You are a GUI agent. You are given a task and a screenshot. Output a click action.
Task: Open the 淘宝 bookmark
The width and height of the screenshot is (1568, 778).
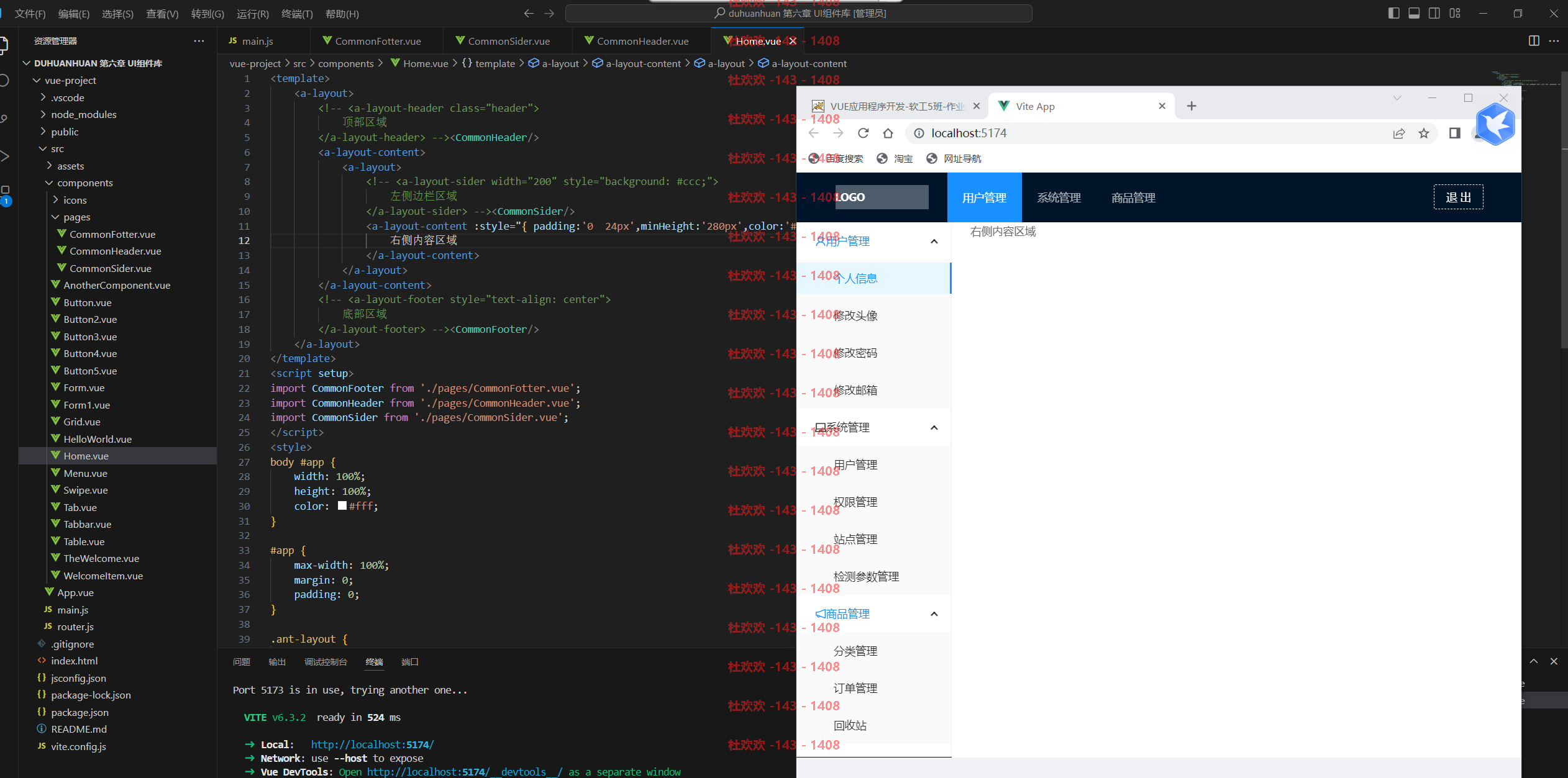tap(895, 158)
